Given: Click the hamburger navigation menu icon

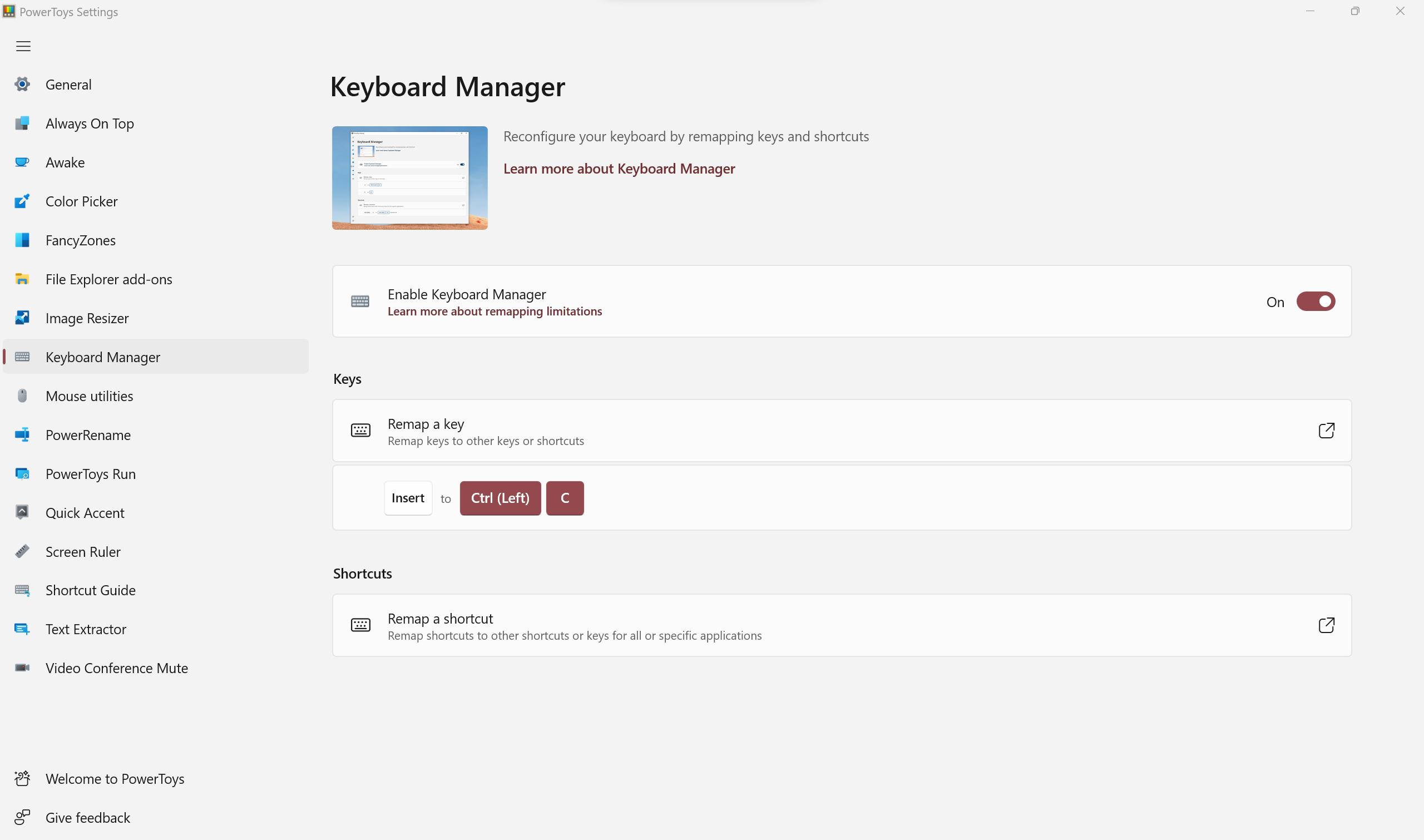Looking at the screenshot, I should pyautogui.click(x=23, y=46).
